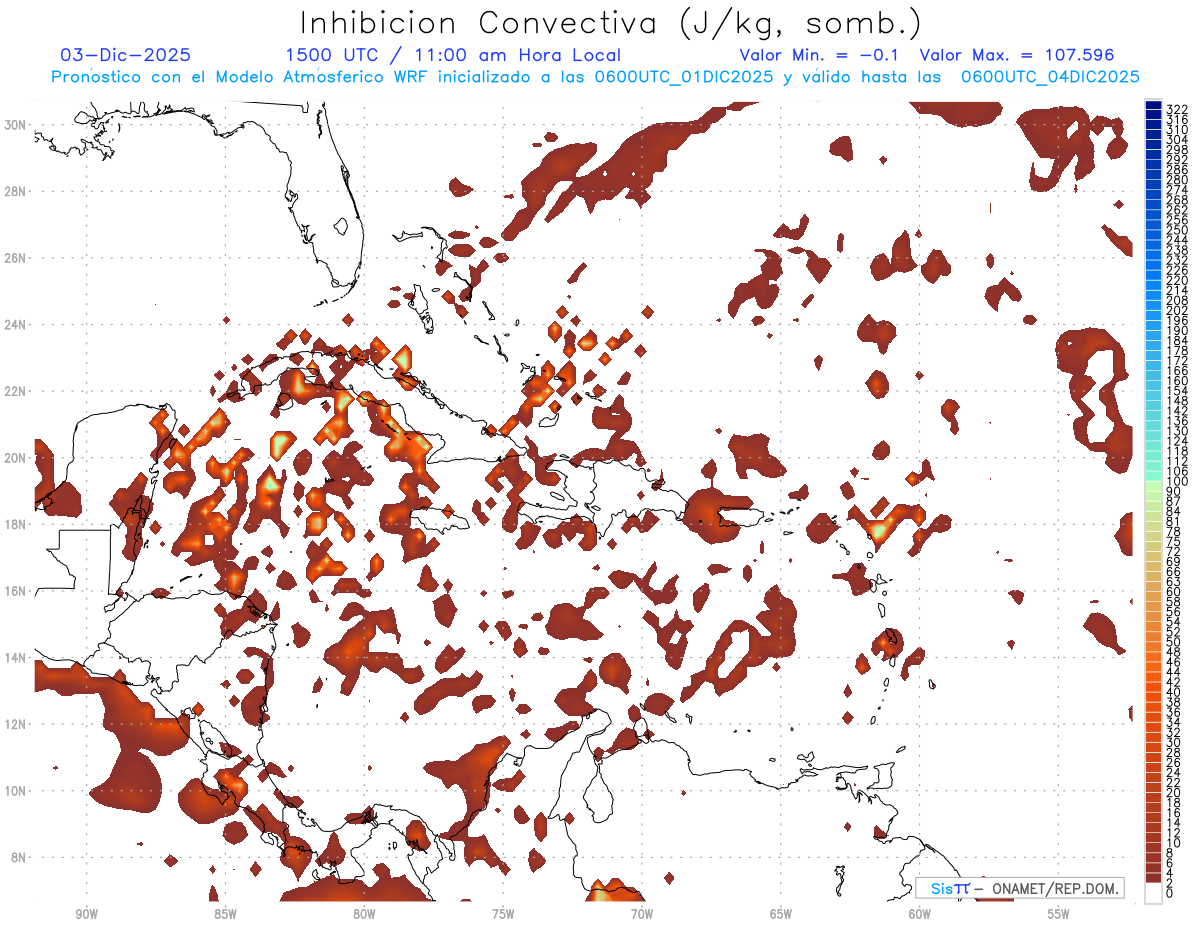Click the 70W longitude label
This screenshot has width=1200, height=927.
click(642, 914)
